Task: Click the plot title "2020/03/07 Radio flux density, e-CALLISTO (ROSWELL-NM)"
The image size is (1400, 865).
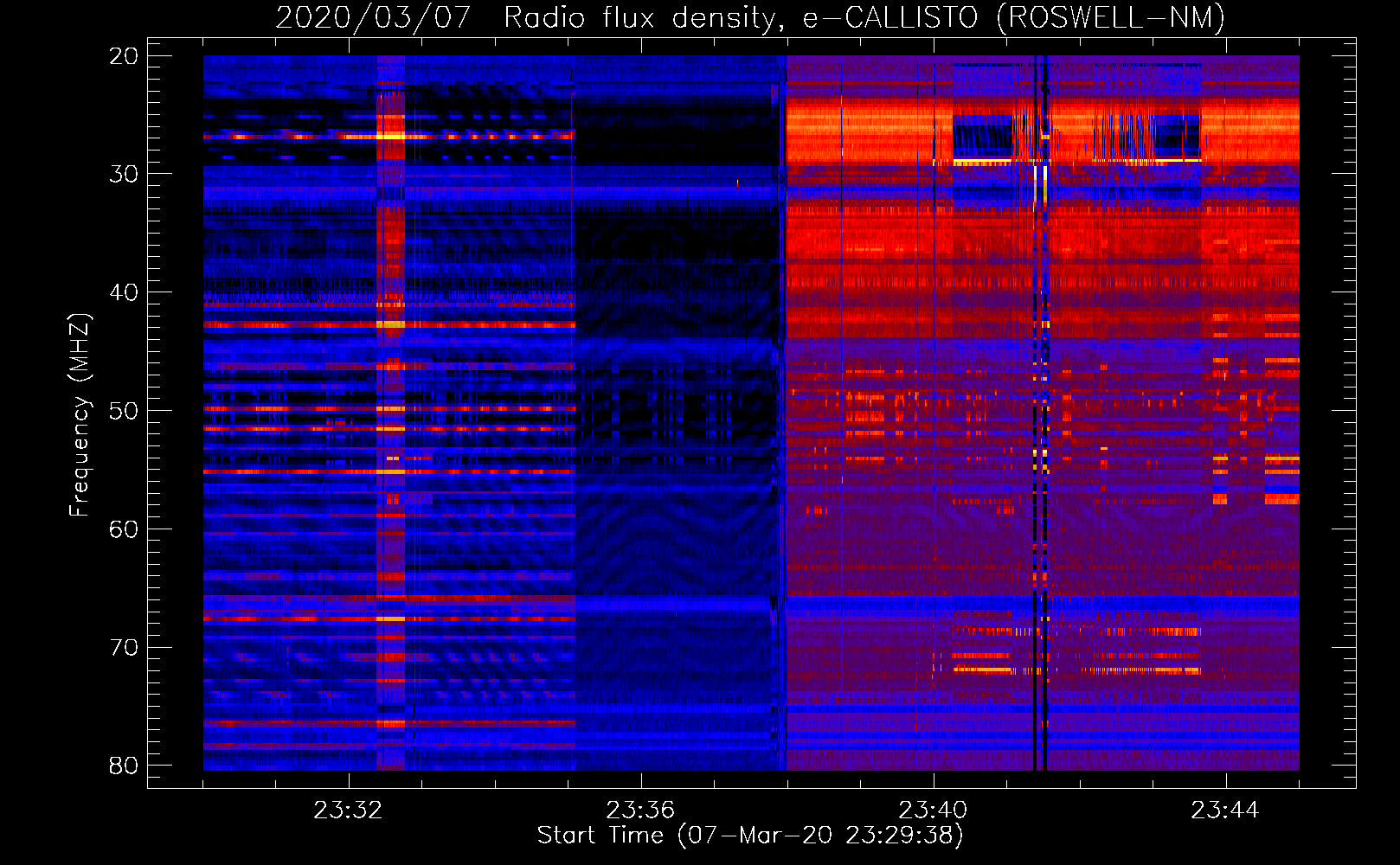Action: click(750, 17)
